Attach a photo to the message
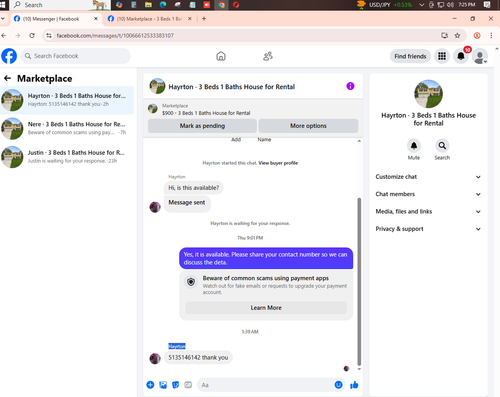 (163, 385)
